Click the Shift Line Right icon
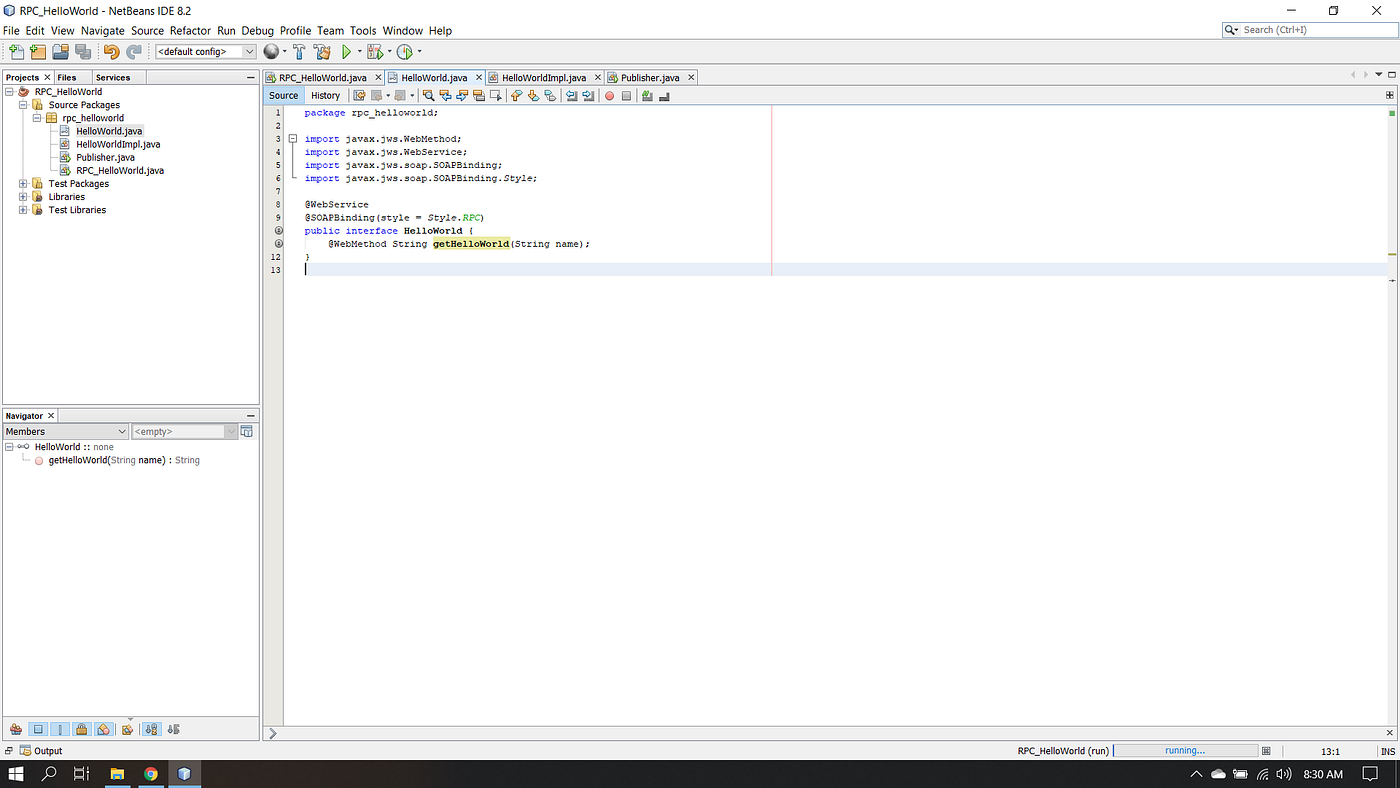The height and width of the screenshot is (788, 1400). (588, 96)
